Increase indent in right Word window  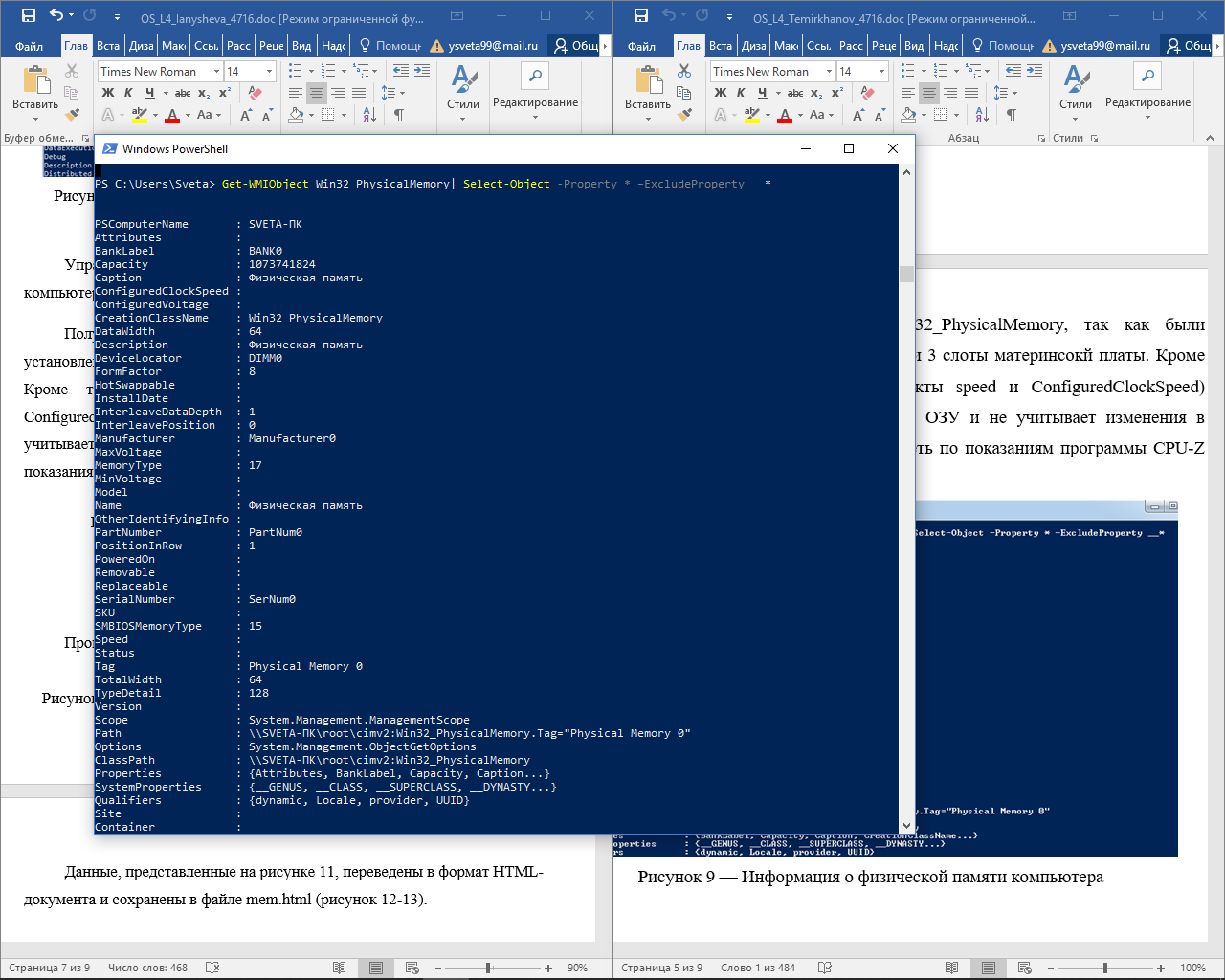coord(1035,71)
